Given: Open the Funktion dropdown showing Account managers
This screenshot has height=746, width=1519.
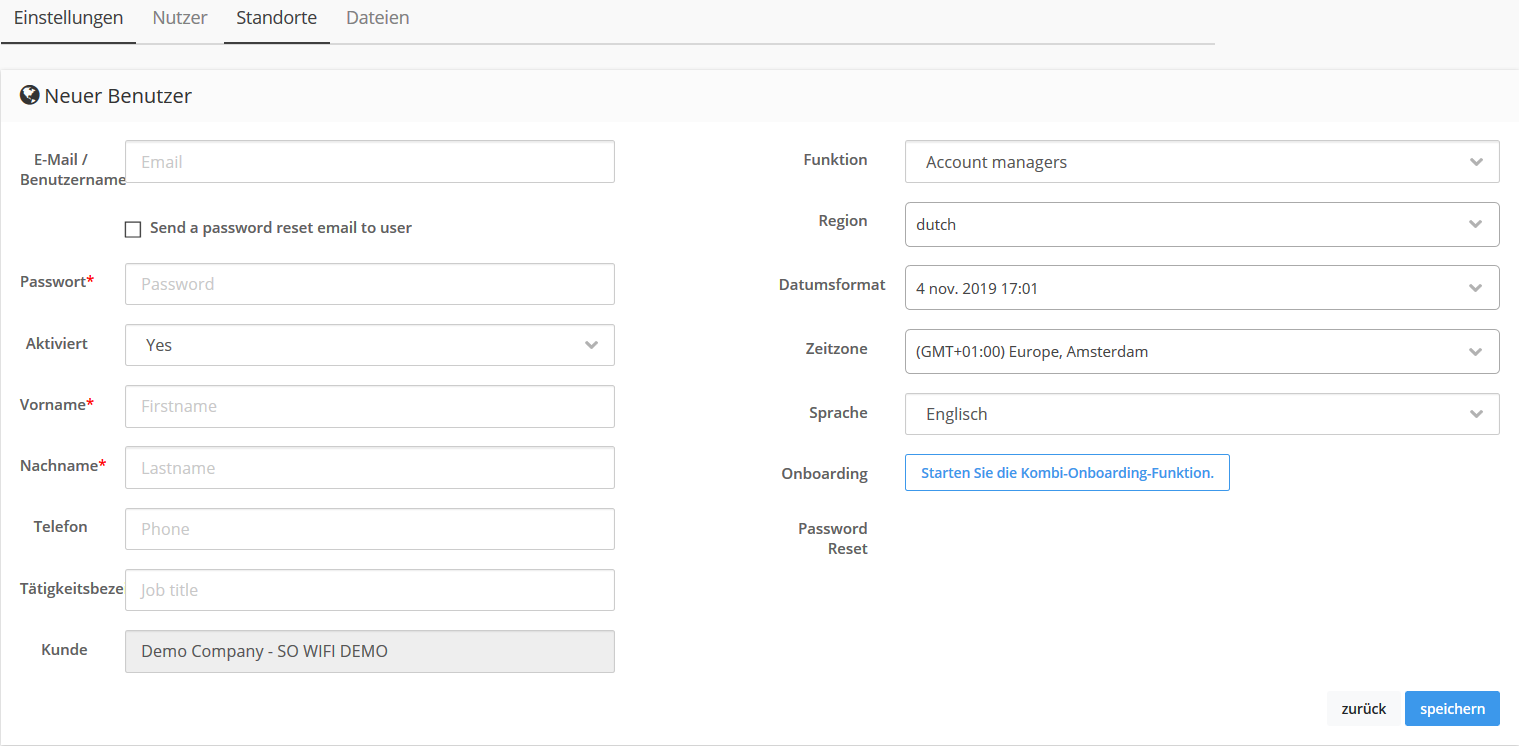Looking at the screenshot, I should coord(1202,162).
